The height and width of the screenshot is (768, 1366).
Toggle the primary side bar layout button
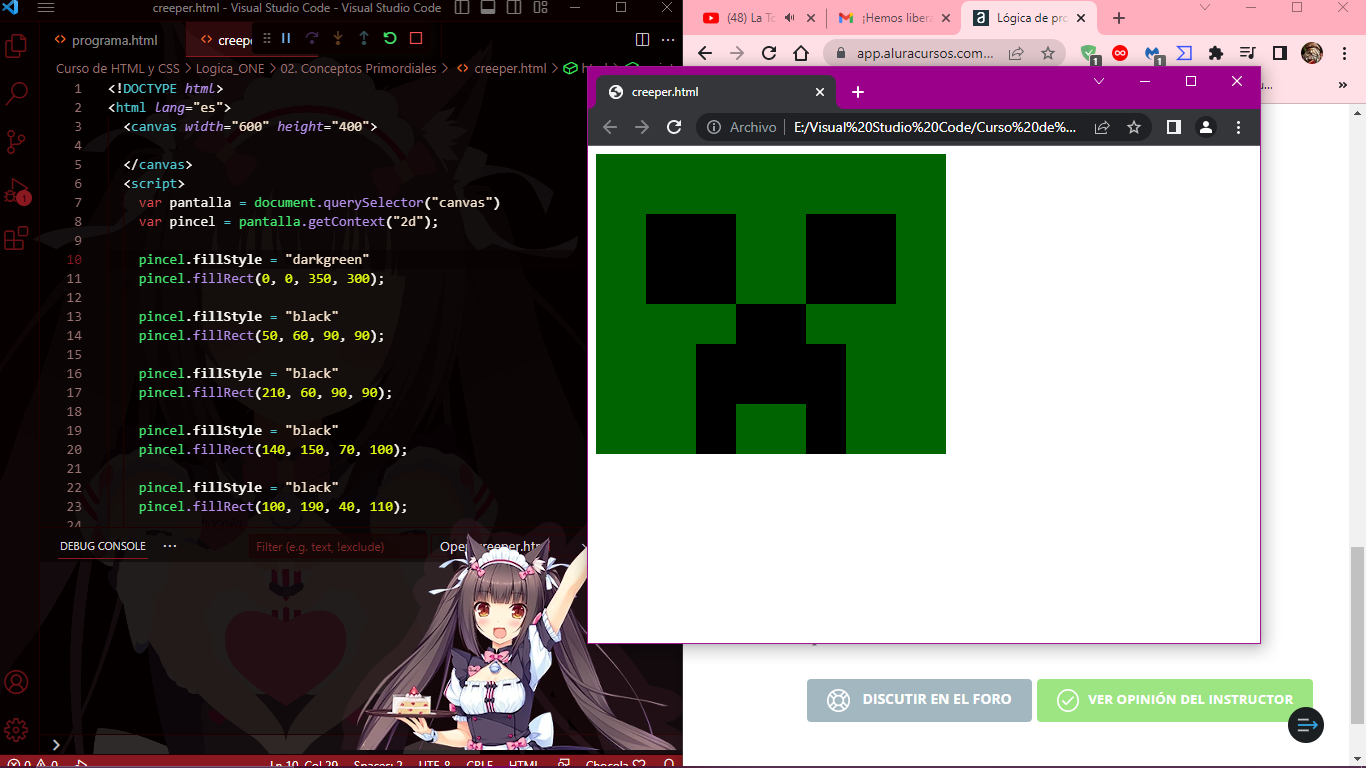[461, 8]
